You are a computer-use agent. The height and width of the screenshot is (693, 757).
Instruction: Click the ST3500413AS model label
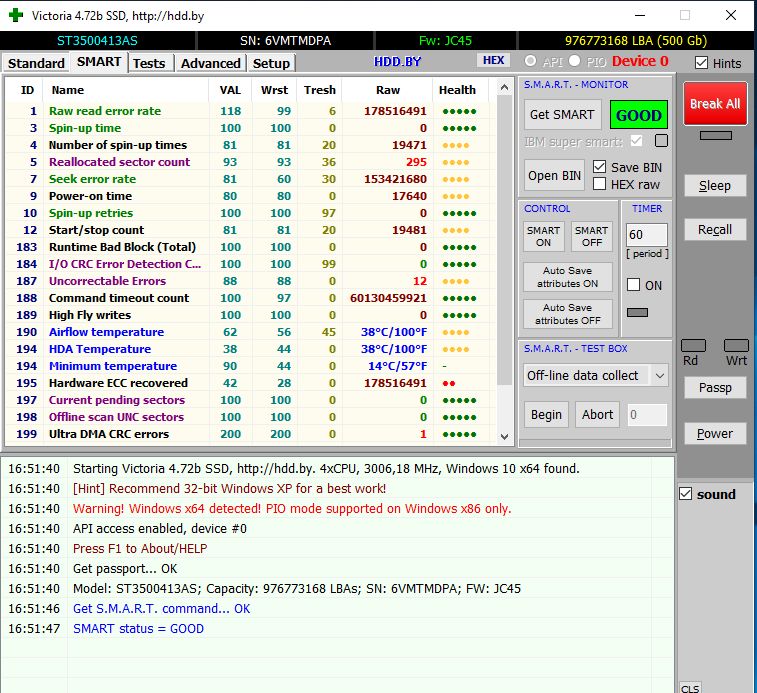tap(97, 41)
